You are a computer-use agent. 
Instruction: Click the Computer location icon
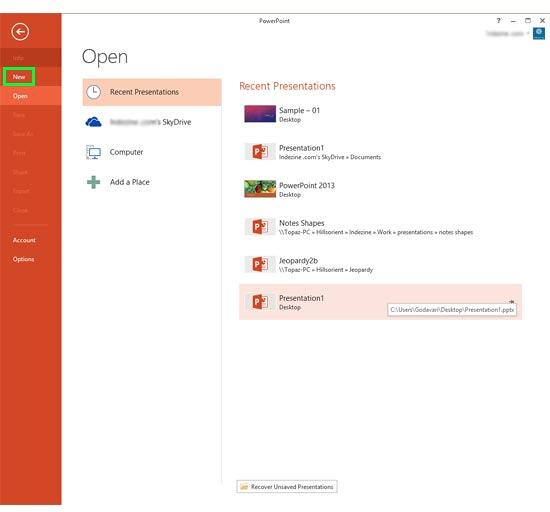(x=94, y=152)
